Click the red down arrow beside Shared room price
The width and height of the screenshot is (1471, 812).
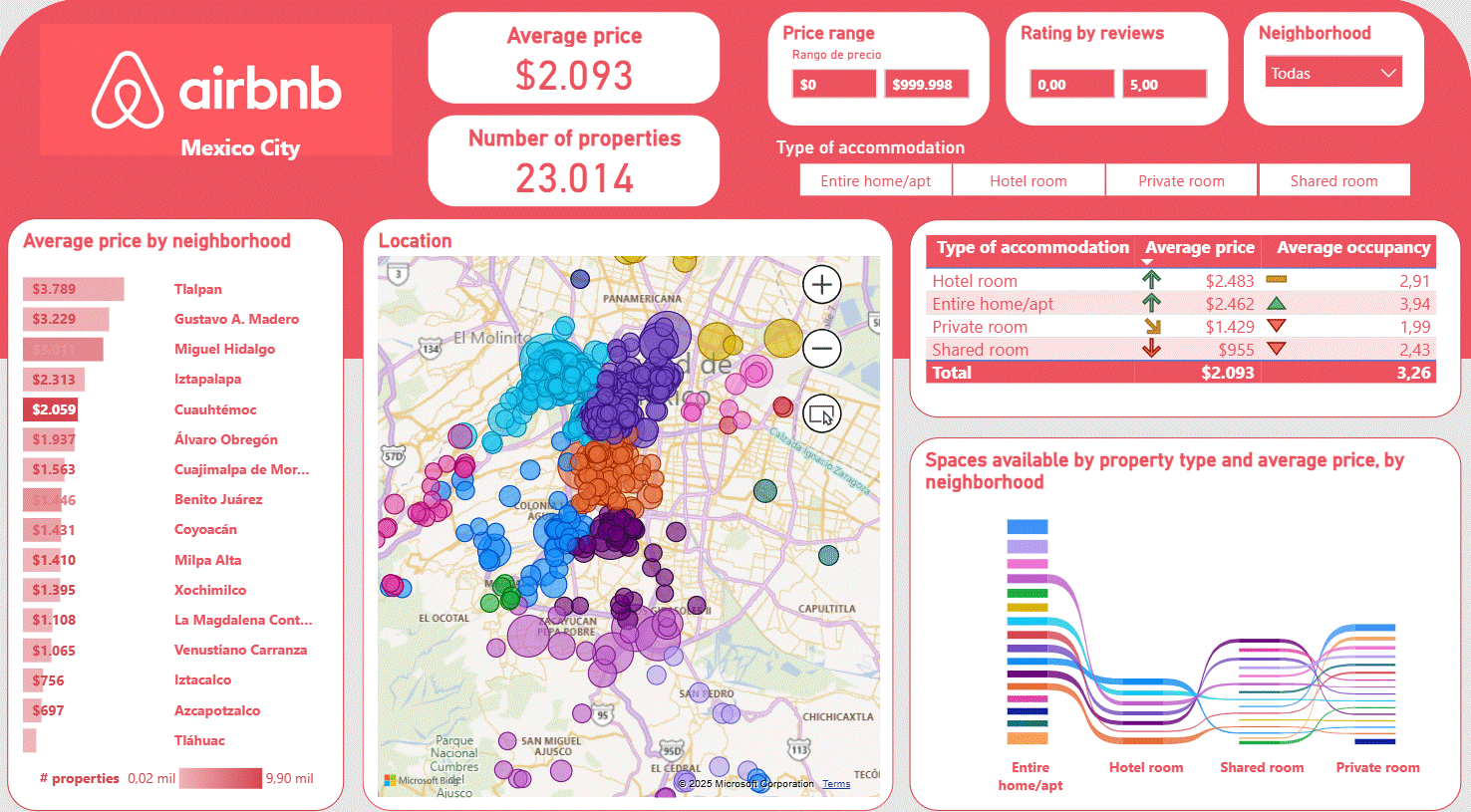click(1149, 349)
